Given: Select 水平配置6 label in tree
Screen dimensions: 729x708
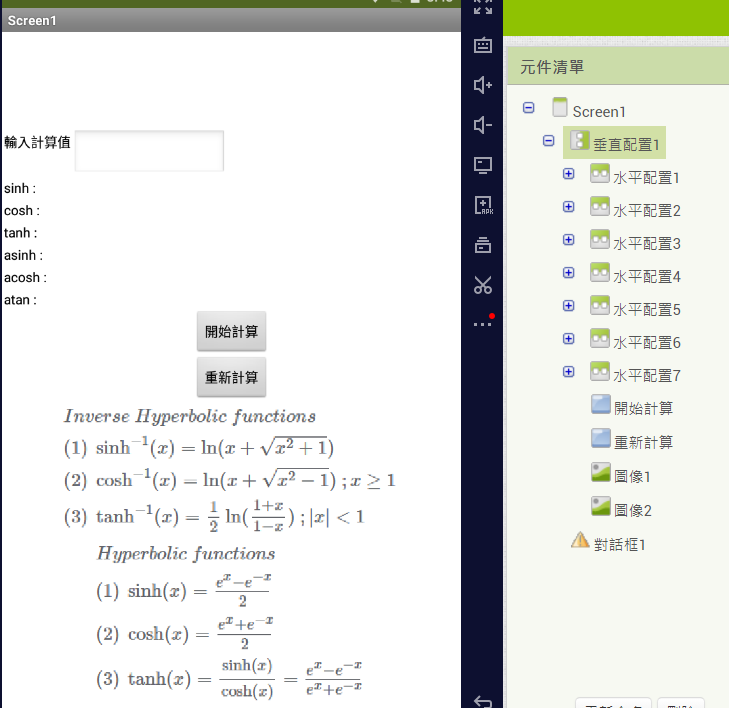Looking at the screenshot, I should coord(647,343).
